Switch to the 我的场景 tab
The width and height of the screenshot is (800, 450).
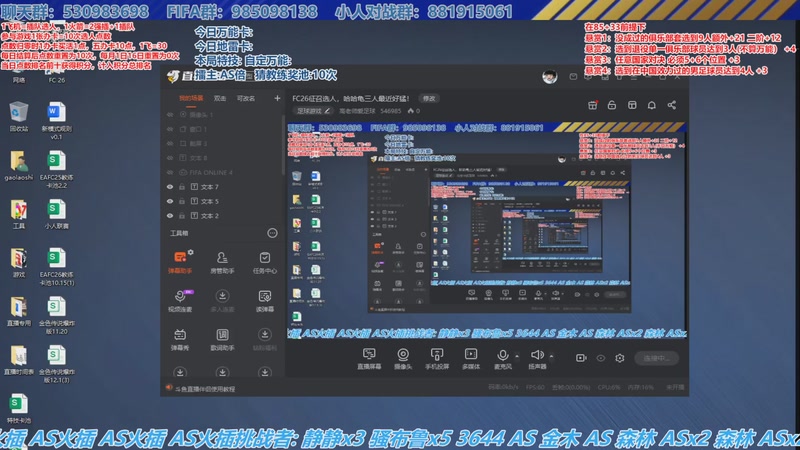click(191, 98)
